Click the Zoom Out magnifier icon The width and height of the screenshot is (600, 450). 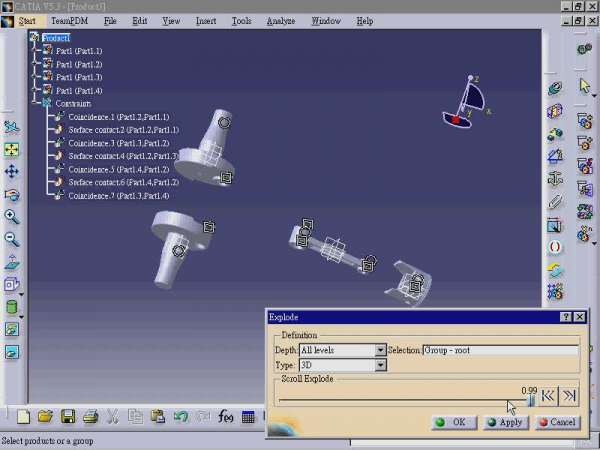[x=12, y=239]
